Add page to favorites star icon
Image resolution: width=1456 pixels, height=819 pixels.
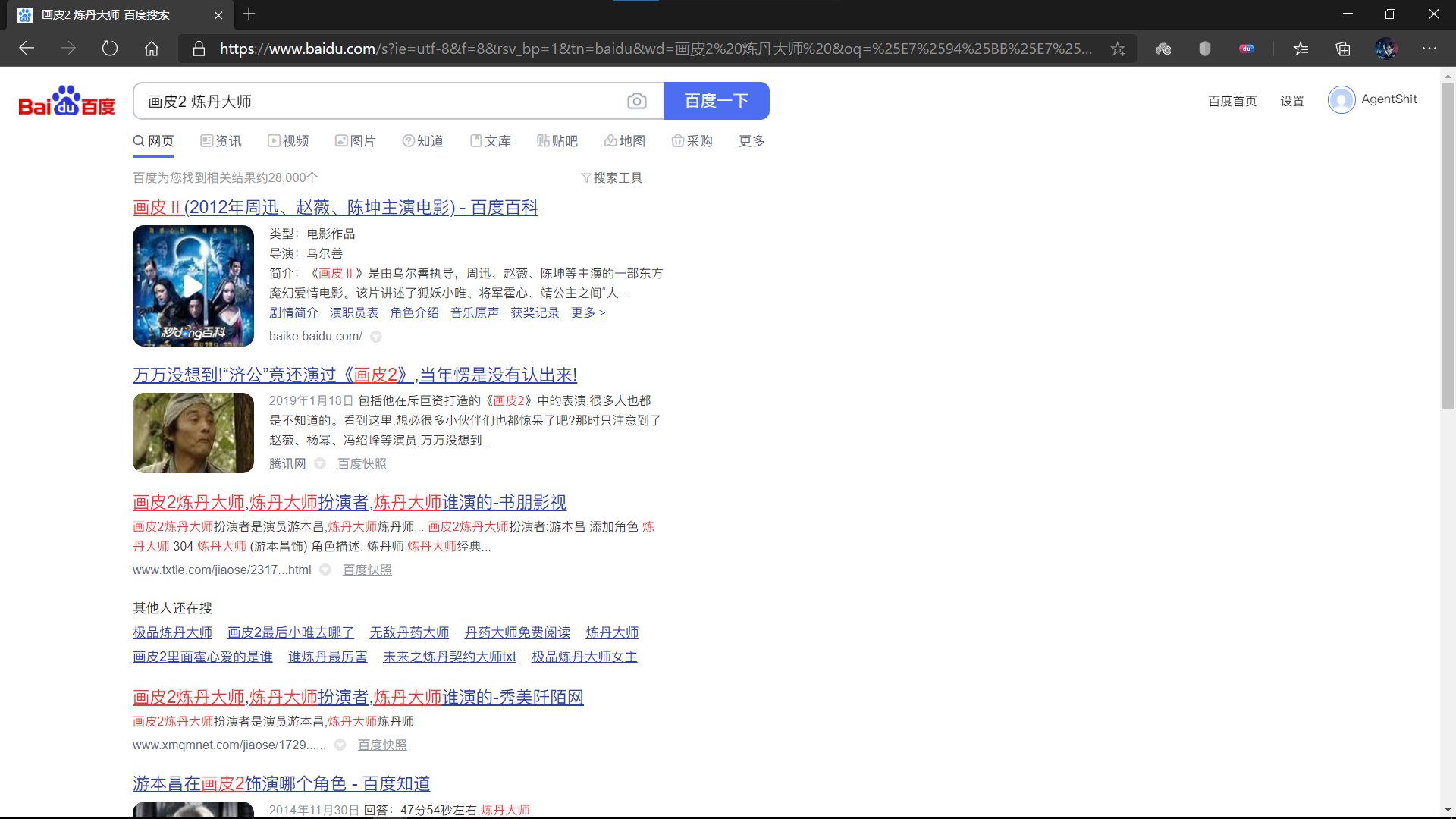[1117, 49]
